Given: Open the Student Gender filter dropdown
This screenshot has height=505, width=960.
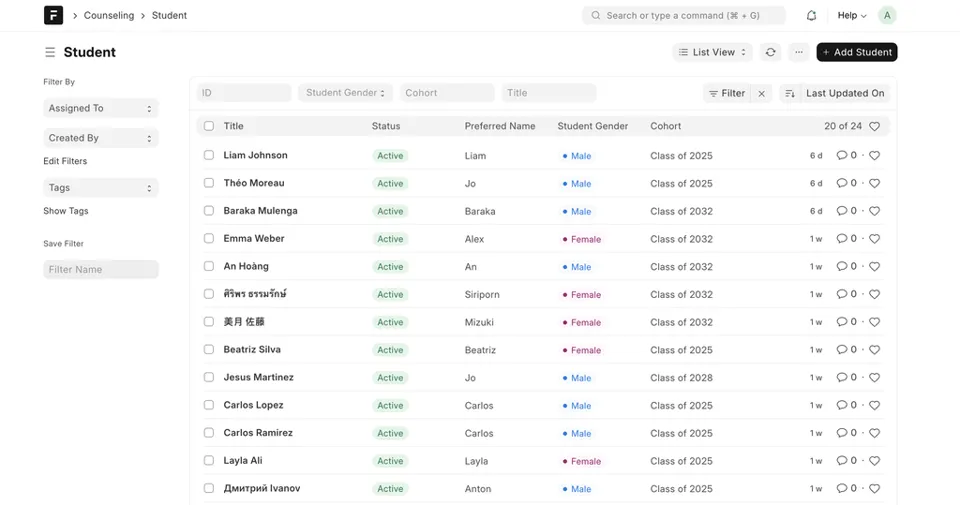Looking at the screenshot, I should click(345, 93).
